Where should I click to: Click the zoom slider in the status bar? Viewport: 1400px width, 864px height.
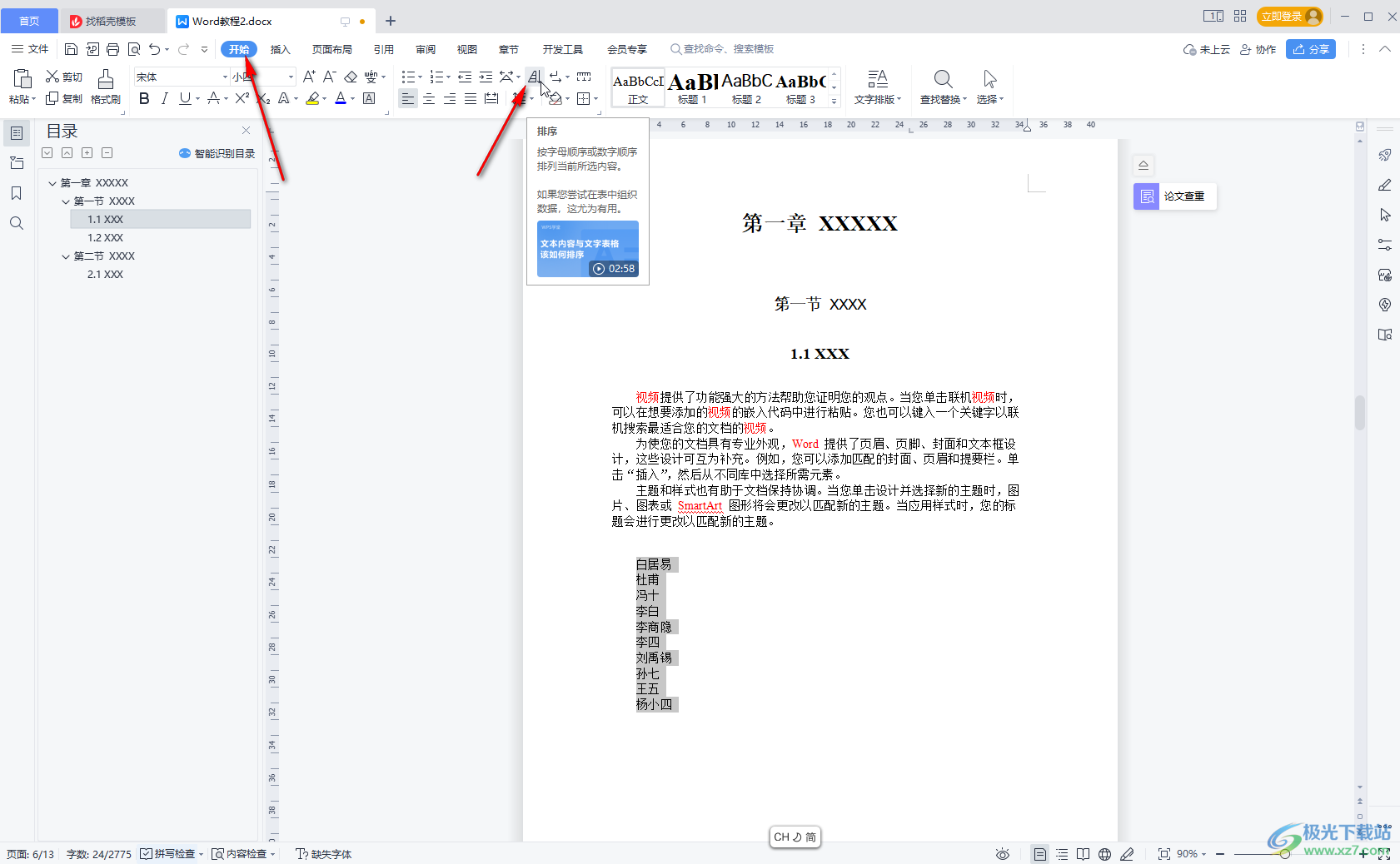tap(1285, 854)
